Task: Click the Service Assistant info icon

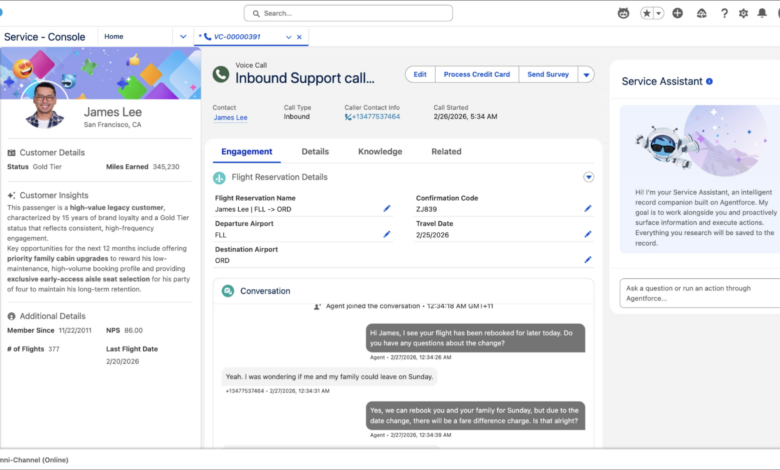Action: click(709, 82)
